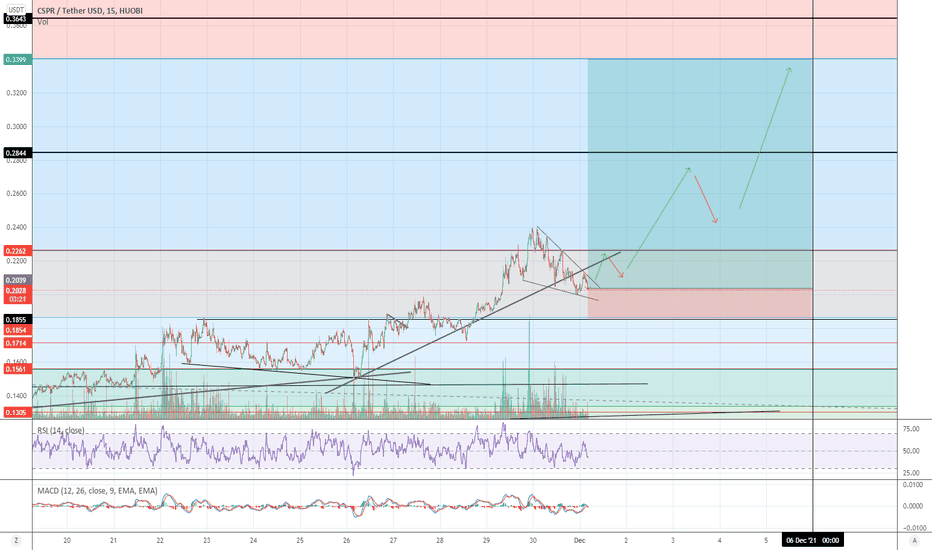Click the red 0.2262 price label
This screenshot has height=550, width=932.
[x=16, y=251]
